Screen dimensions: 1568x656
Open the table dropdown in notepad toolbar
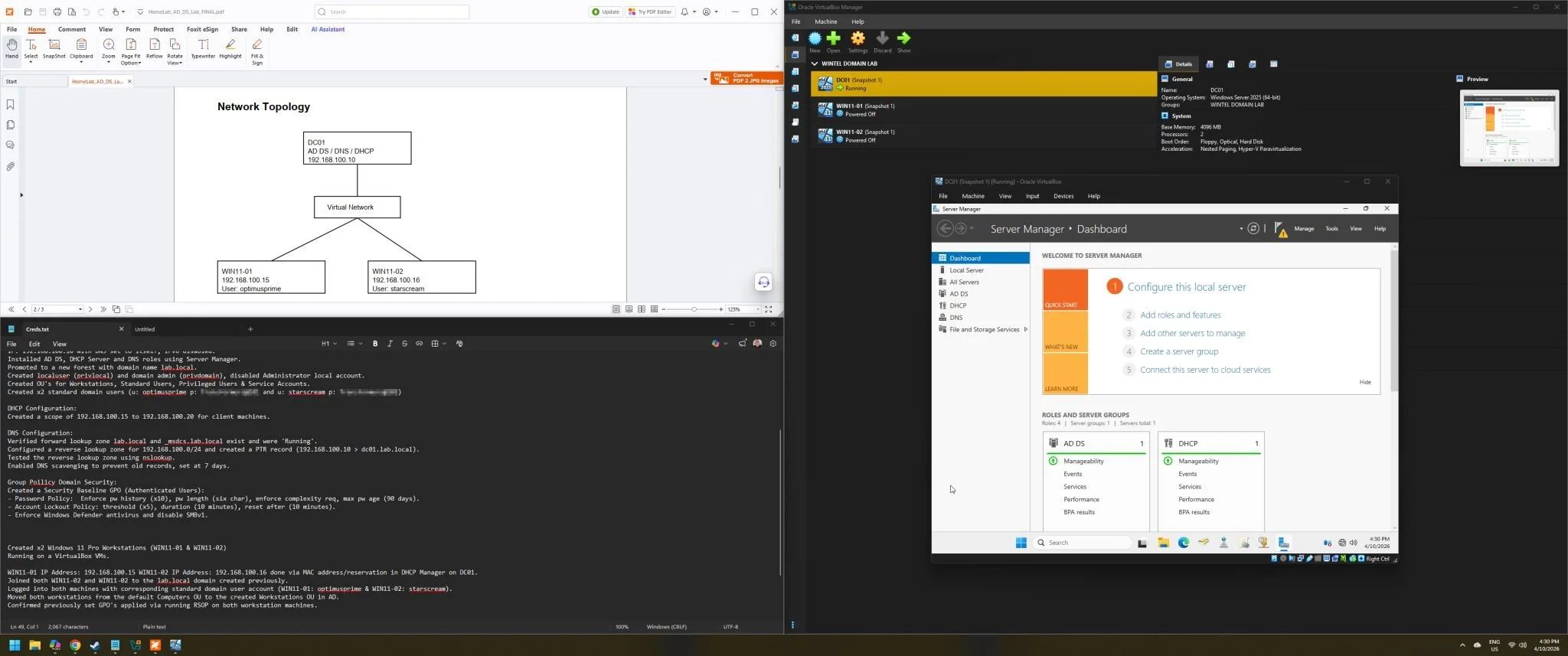(437, 344)
